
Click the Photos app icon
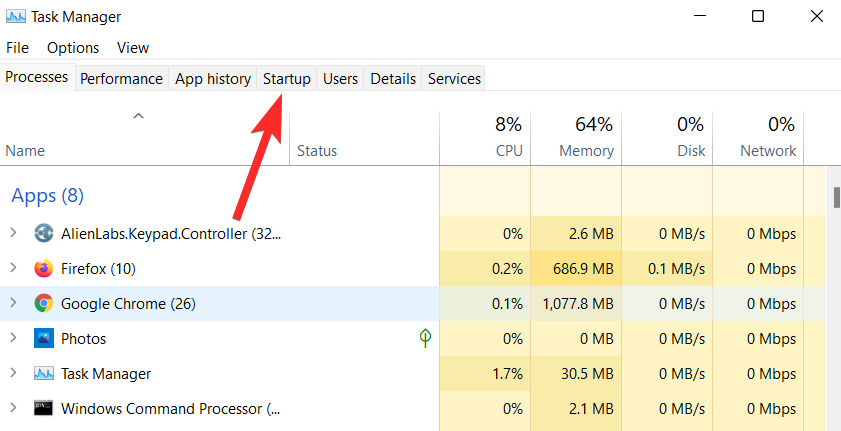pyautogui.click(x=43, y=339)
